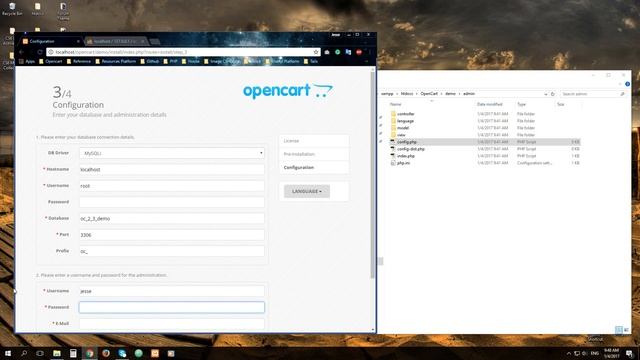The image size is (640, 360).
Task: Open the DB Driver MySQLi dropdown
Action: click(172, 153)
